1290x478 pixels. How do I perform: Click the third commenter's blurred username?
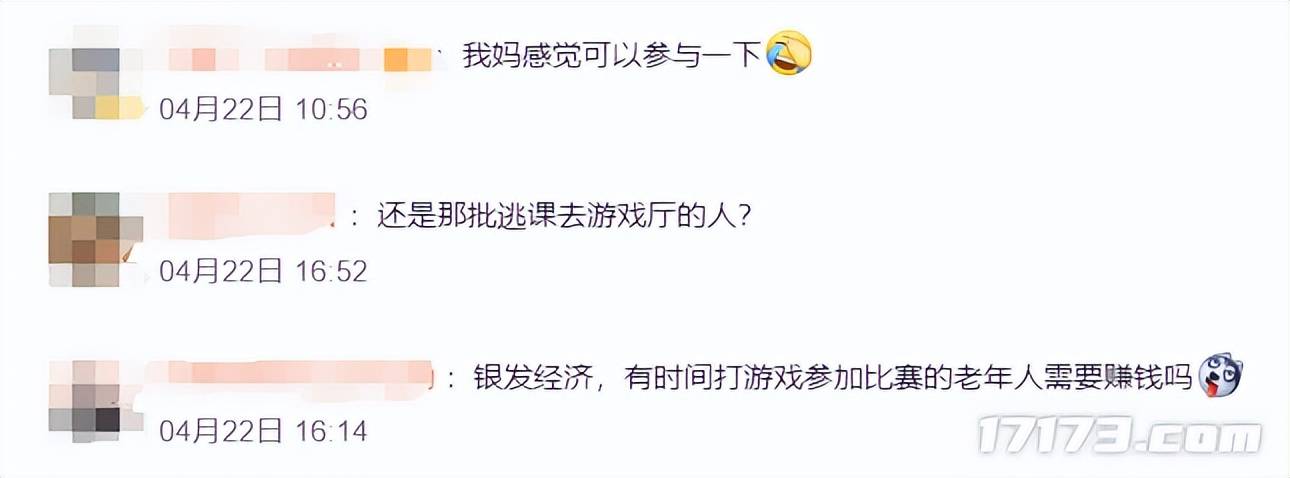tap(297, 377)
